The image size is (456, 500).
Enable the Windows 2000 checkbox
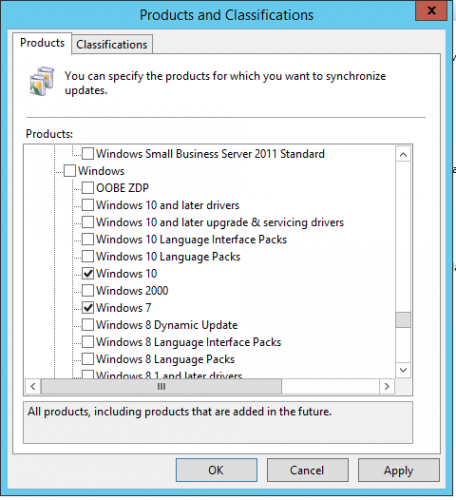click(x=88, y=291)
